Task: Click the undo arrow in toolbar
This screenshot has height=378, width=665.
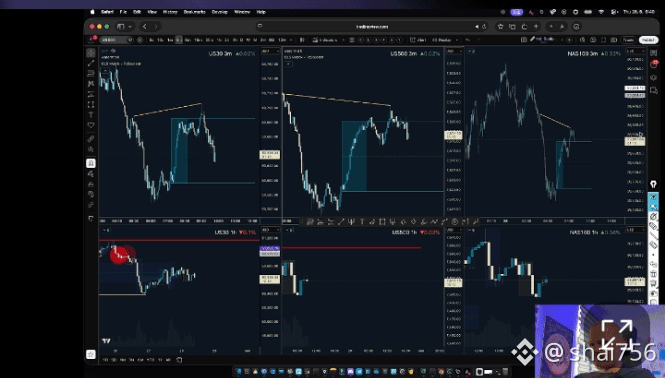Action: click(x=467, y=39)
